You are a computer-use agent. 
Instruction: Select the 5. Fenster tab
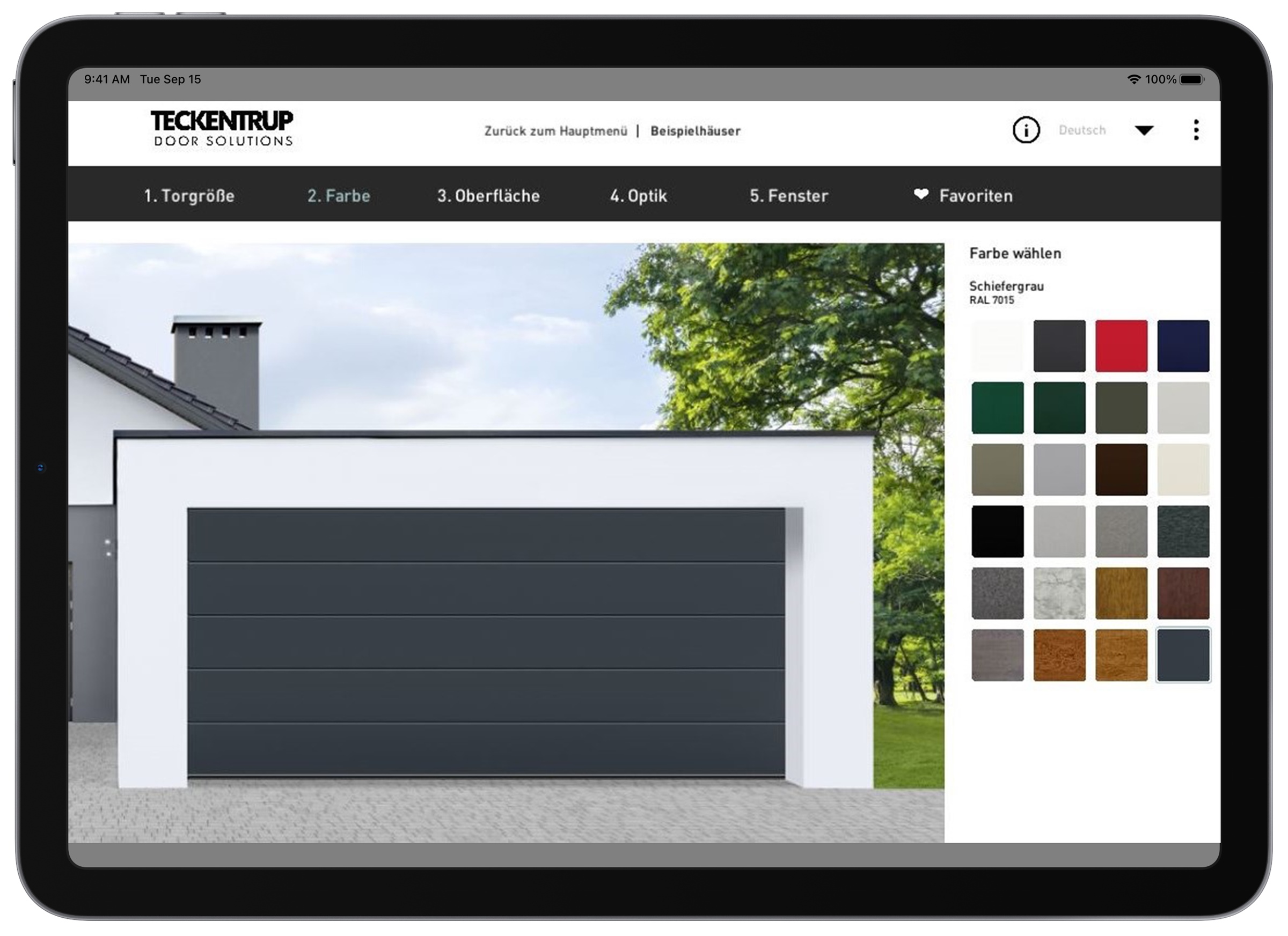pyautogui.click(x=789, y=196)
